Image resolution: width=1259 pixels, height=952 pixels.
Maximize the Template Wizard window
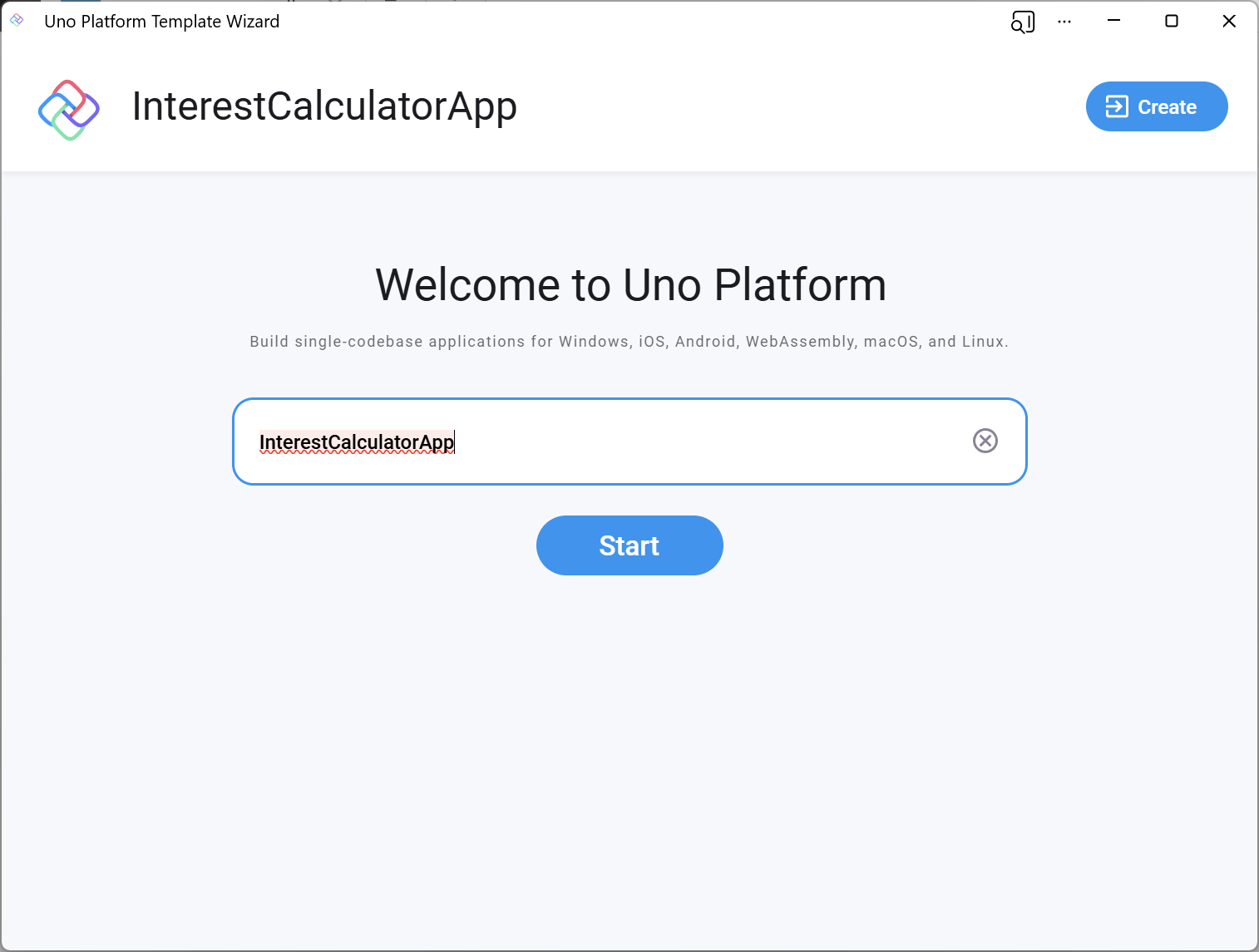pos(1171,21)
